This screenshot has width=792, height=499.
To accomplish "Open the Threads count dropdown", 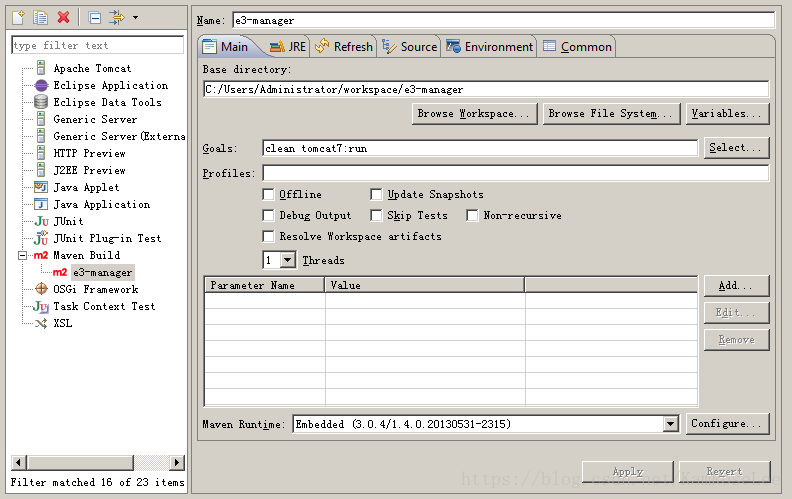I will click(x=287, y=260).
